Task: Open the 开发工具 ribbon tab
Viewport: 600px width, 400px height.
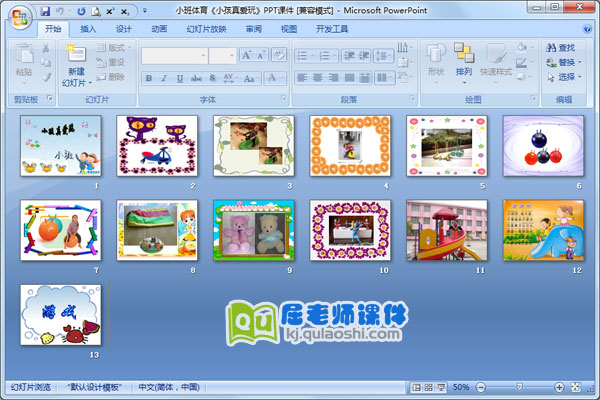Action: coord(332,29)
